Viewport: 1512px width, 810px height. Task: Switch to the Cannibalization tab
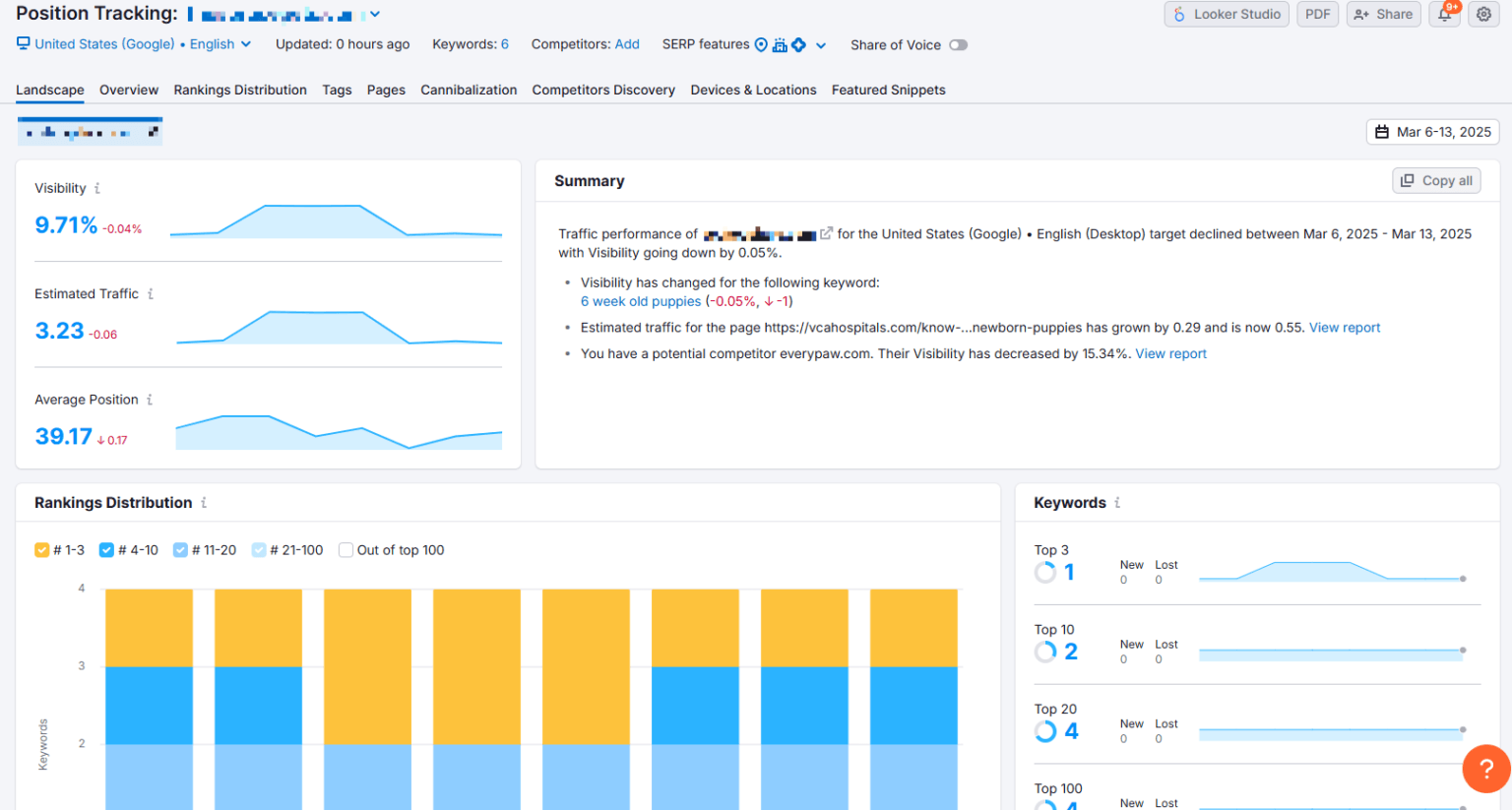(x=469, y=90)
